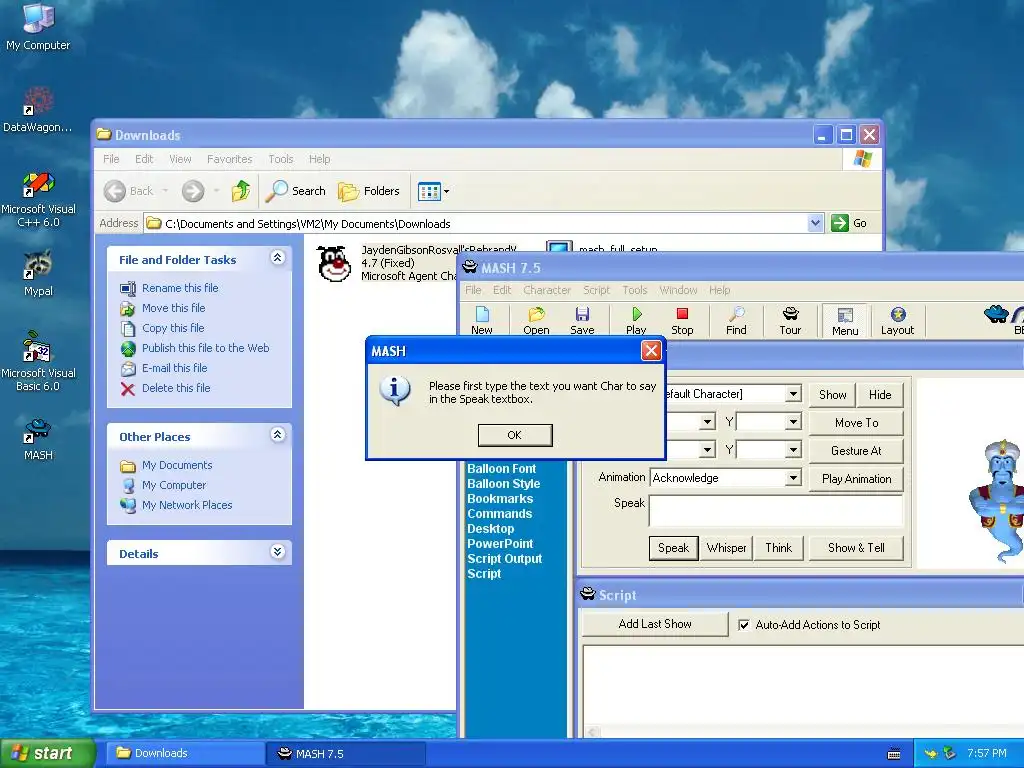The image size is (1024, 768).
Task: Click the Hide character button
Action: [880, 394]
